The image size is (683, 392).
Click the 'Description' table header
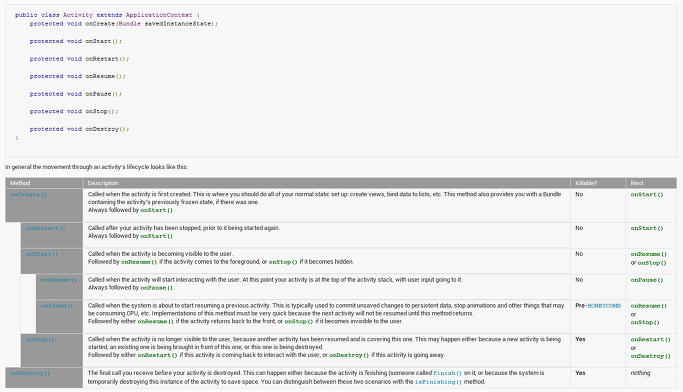coord(103,183)
